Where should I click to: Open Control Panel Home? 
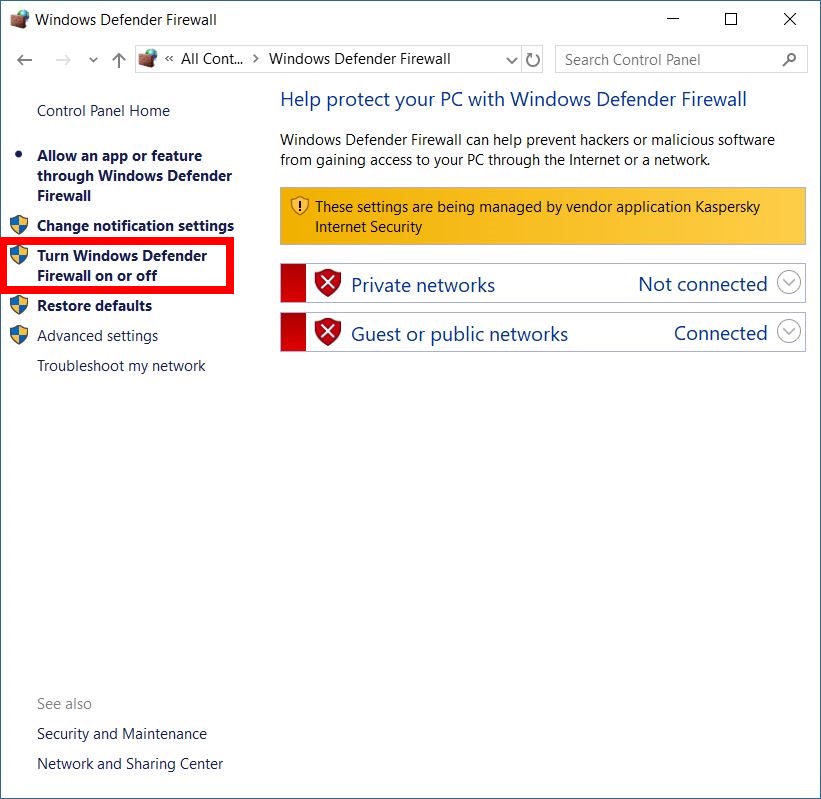point(103,110)
